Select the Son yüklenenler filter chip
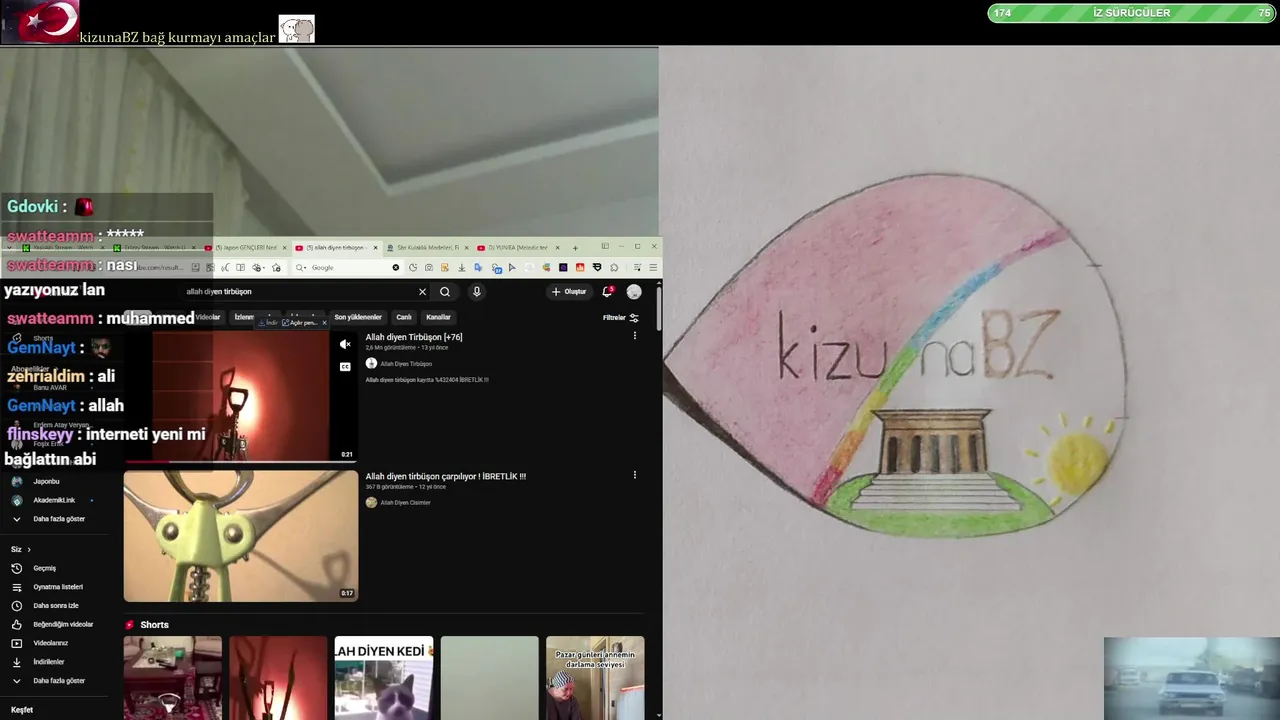 (358, 317)
